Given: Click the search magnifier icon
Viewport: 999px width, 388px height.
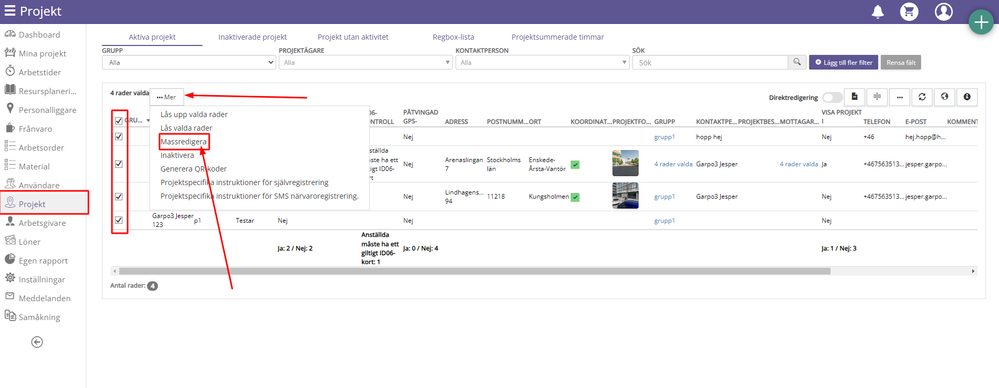Looking at the screenshot, I should [x=796, y=62].
